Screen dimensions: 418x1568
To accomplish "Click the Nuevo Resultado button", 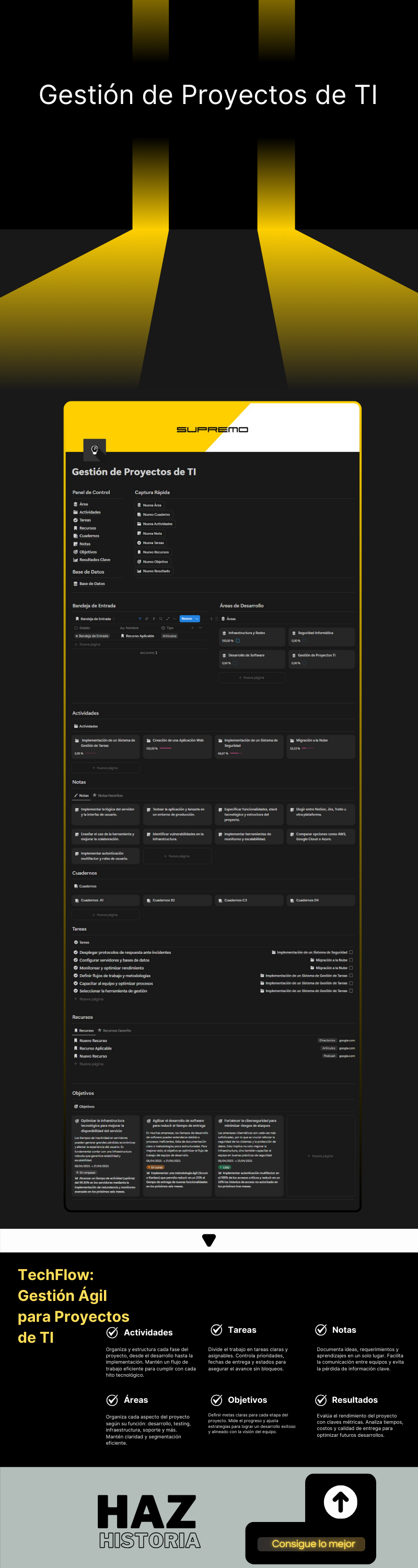I will click(153, 570).
